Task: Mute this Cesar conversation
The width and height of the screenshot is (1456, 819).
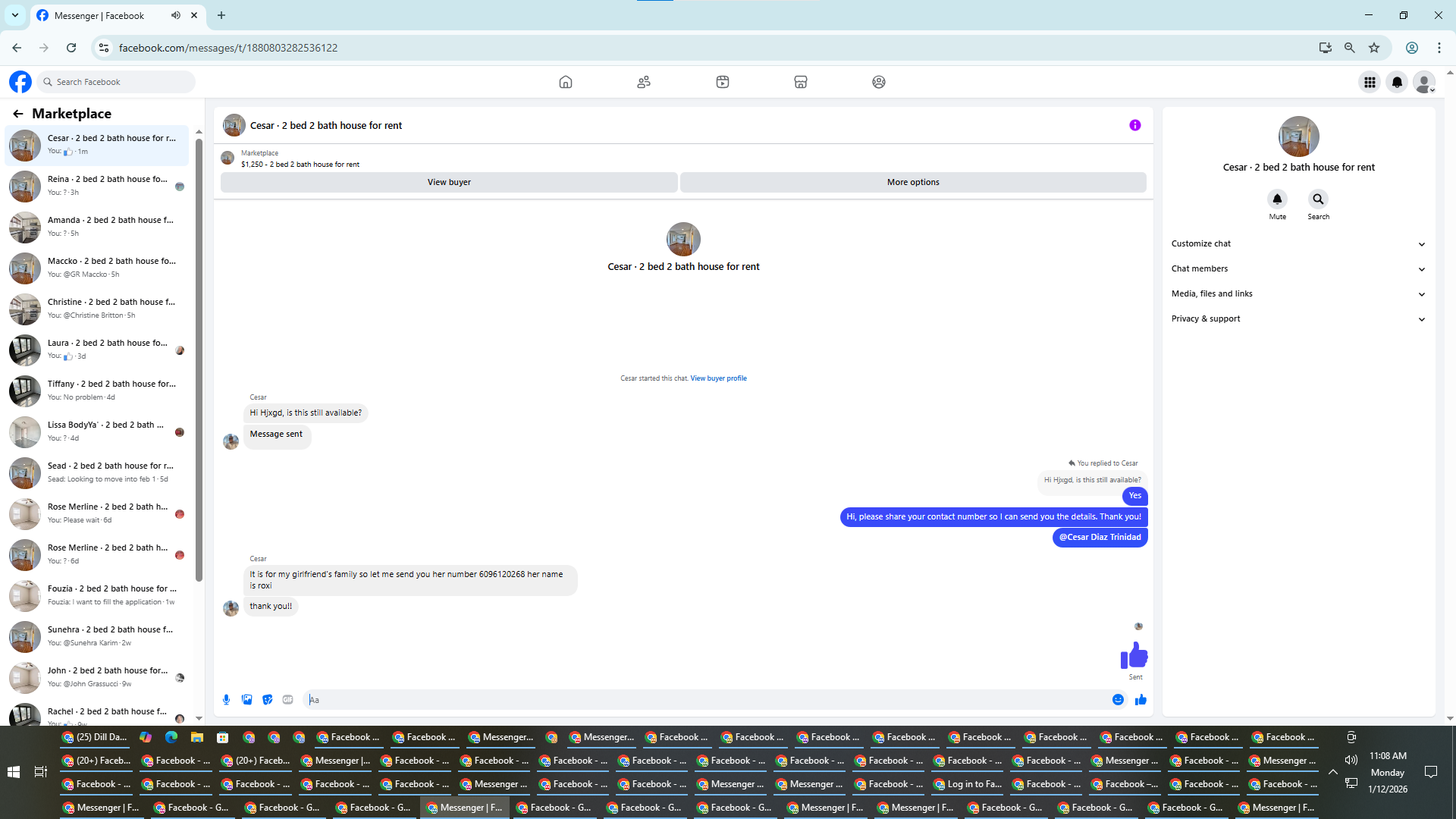Action: click(1277, 199)
